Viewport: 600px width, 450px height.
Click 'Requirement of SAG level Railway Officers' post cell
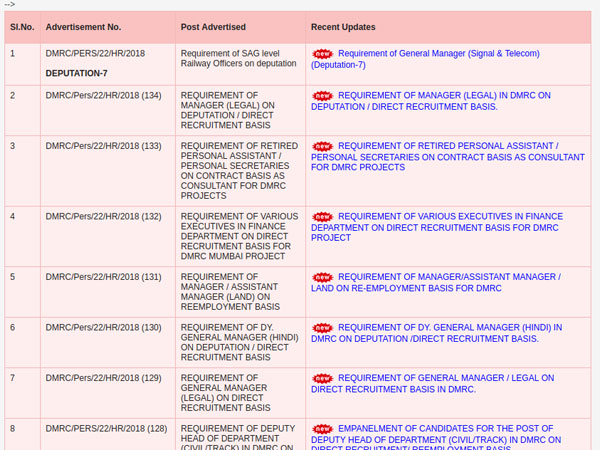[x=240, y=64]
